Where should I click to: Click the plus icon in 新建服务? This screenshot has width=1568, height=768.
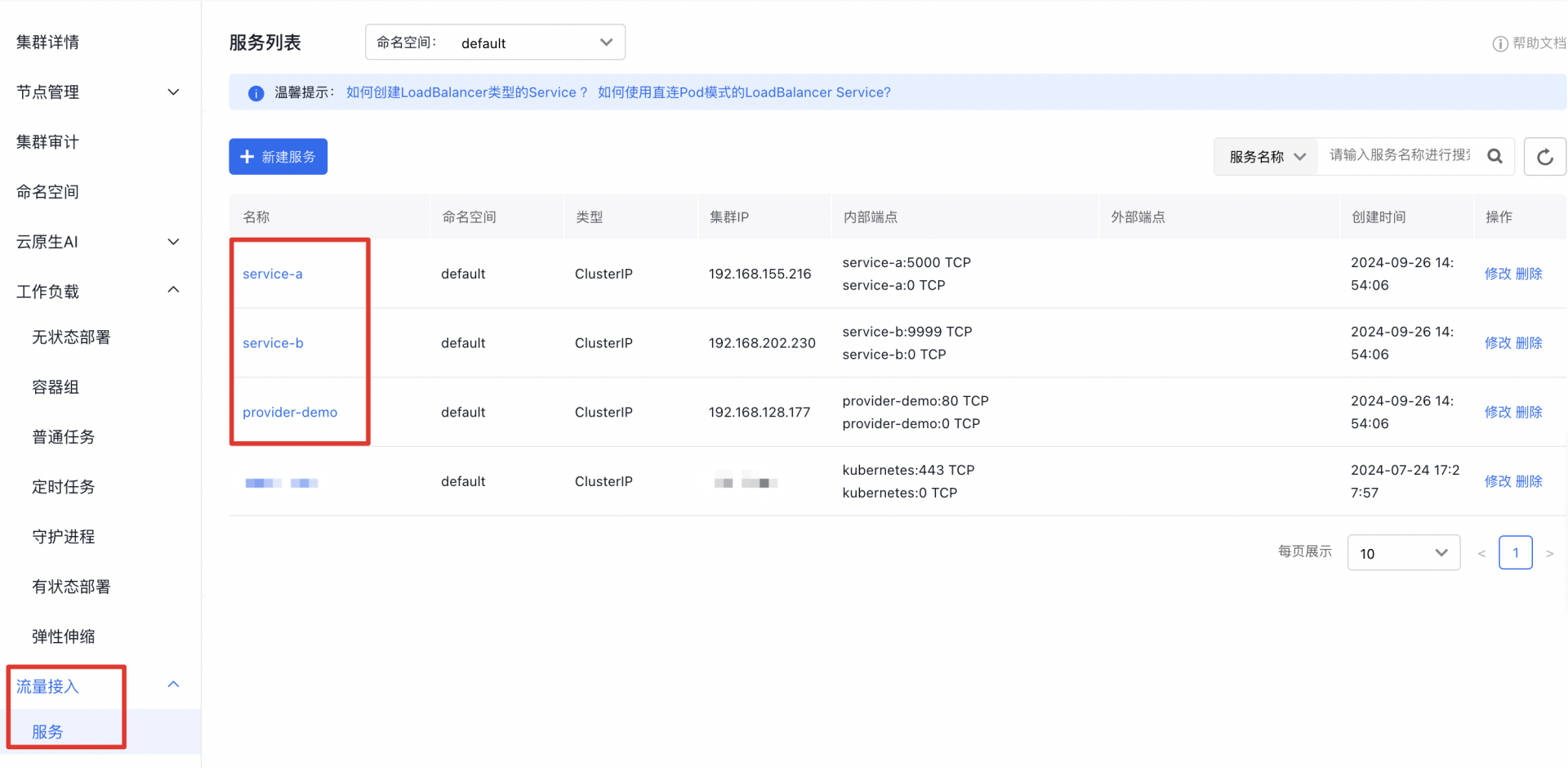tap(247, 156)
